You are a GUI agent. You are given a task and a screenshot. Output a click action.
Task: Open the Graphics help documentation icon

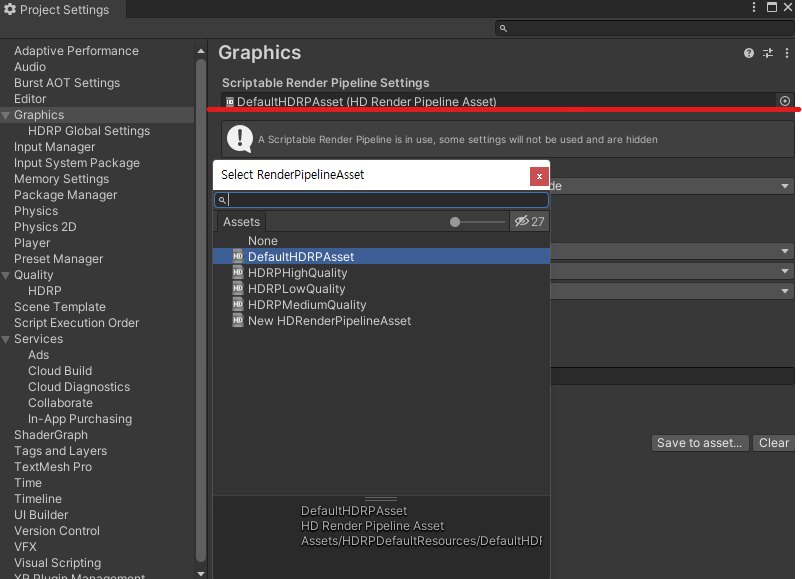click(749, 53)
